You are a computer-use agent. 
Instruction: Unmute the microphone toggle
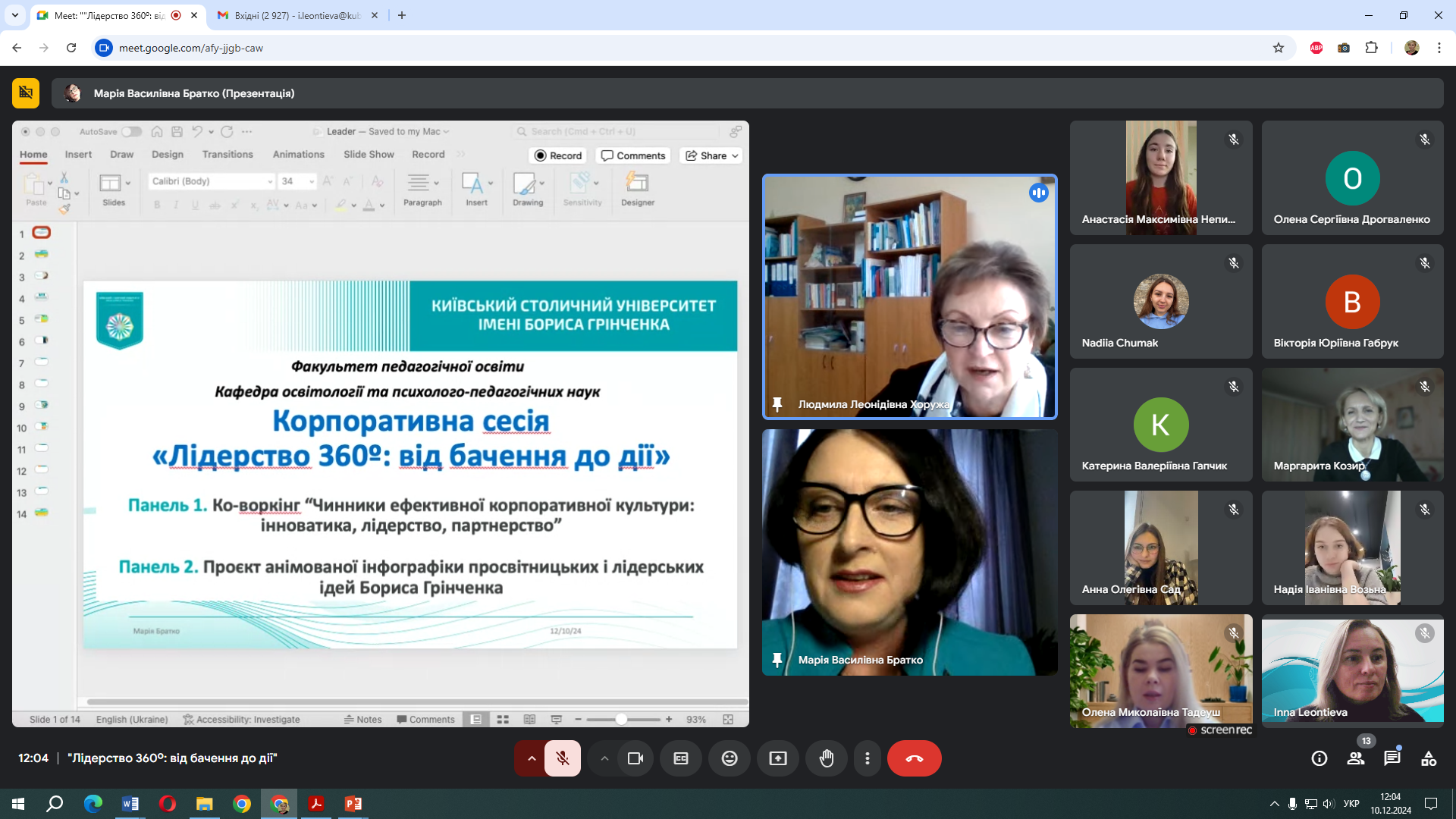pyautogui.click(x=563, y=758)
